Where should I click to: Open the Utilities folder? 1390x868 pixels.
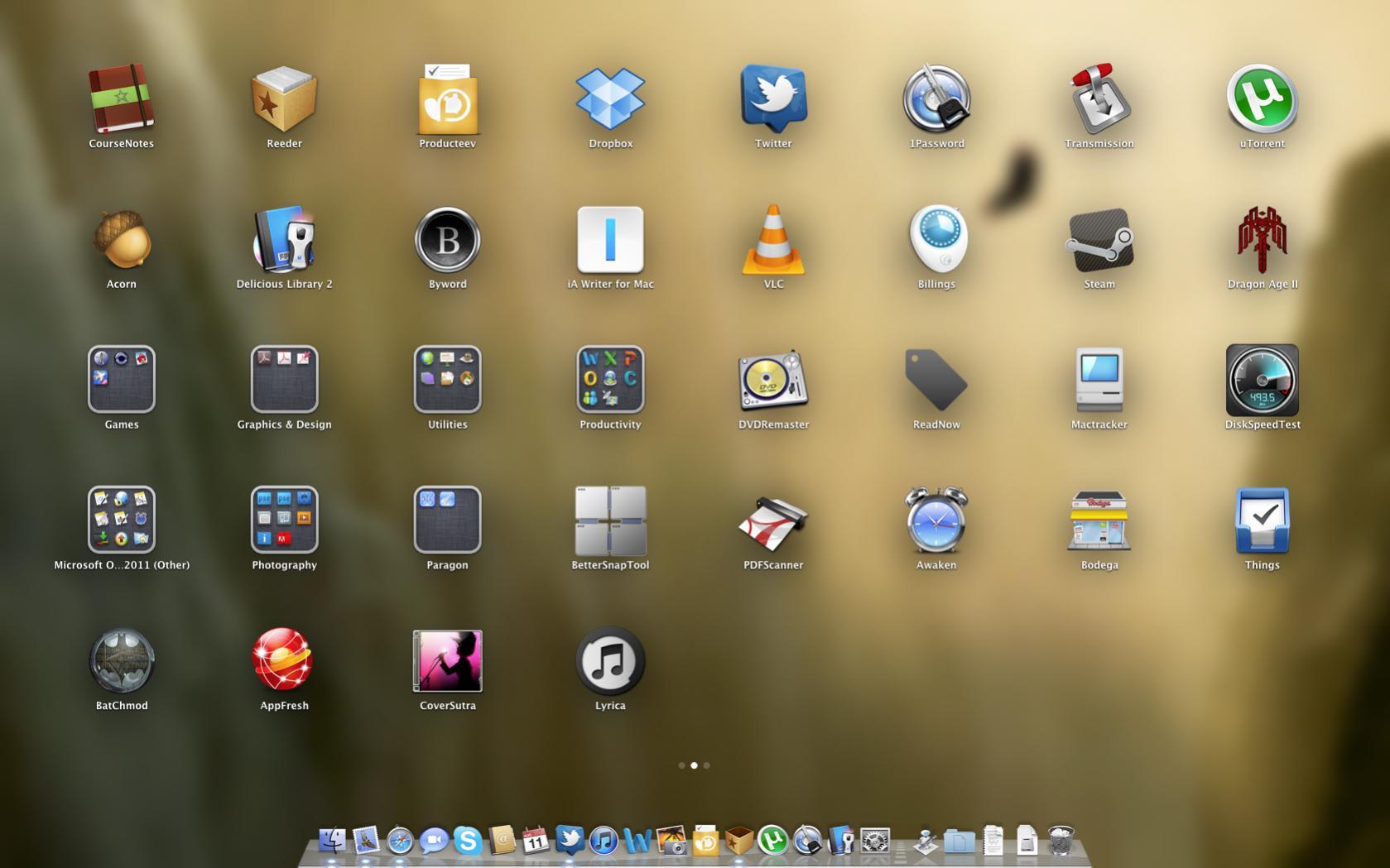click(447, 379)
